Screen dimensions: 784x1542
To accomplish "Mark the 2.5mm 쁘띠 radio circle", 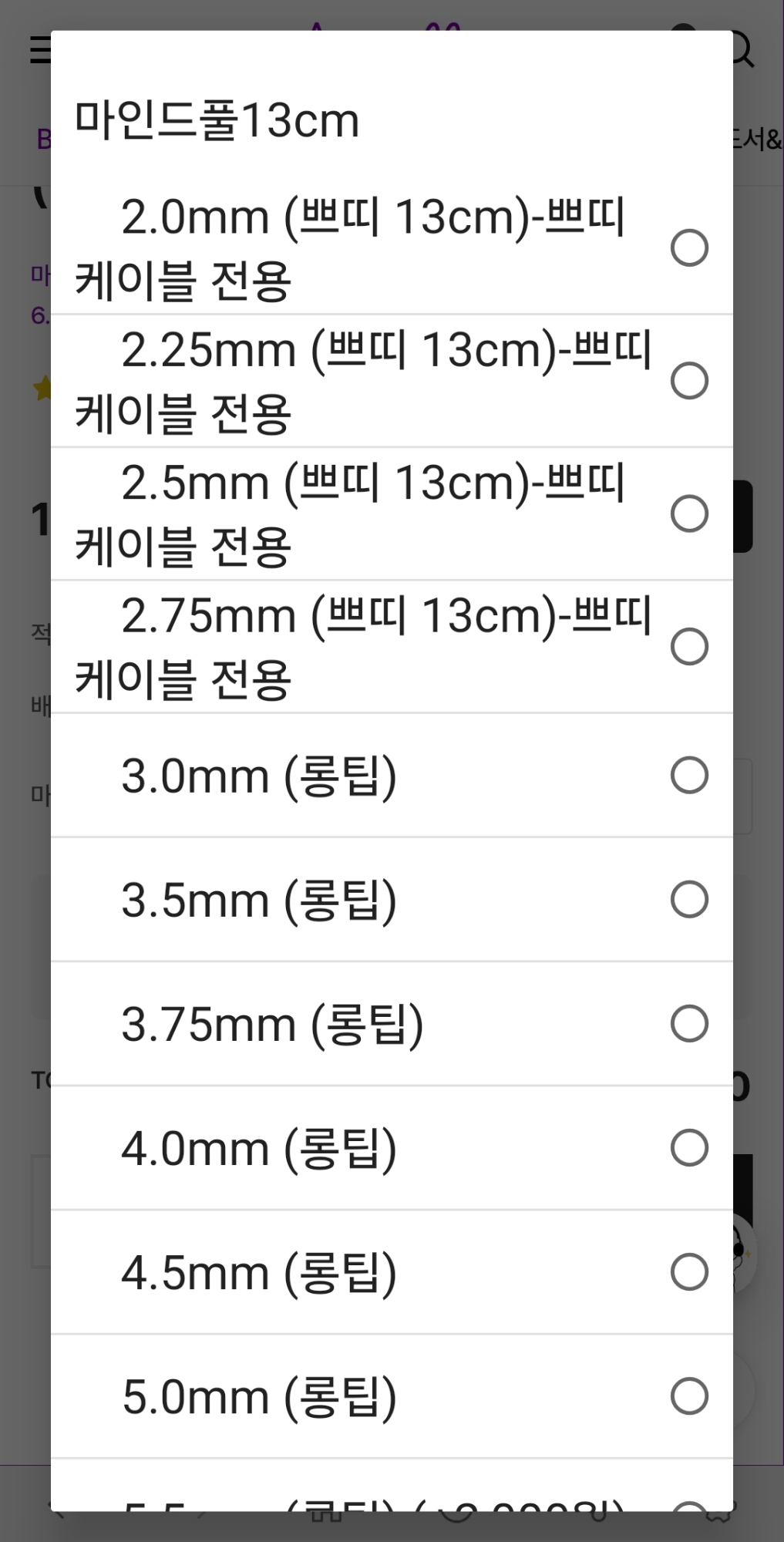I will (x=689, y=513).
